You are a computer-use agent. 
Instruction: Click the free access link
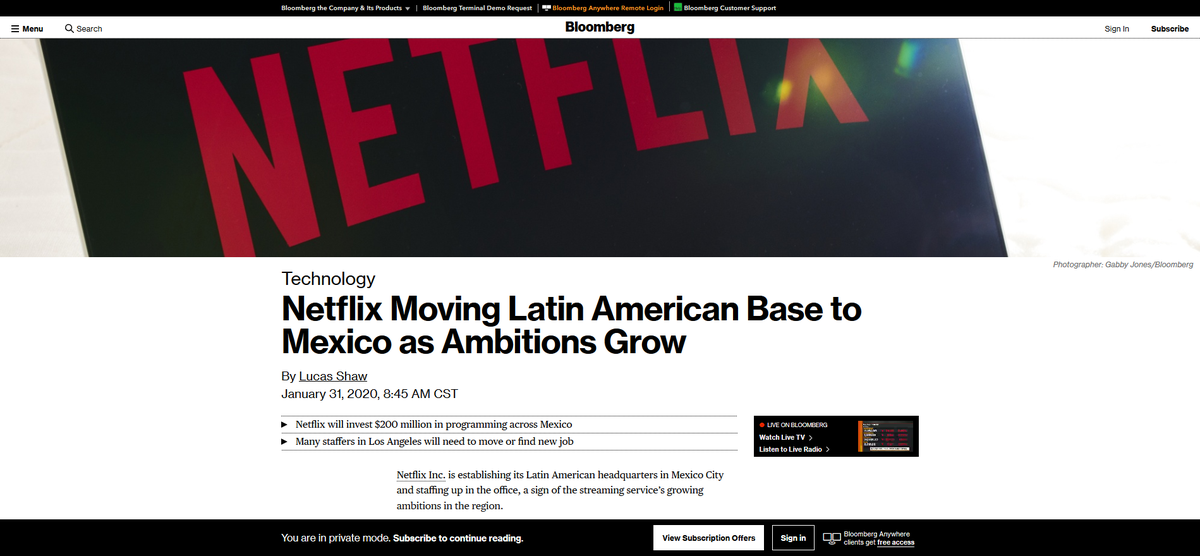895,543
